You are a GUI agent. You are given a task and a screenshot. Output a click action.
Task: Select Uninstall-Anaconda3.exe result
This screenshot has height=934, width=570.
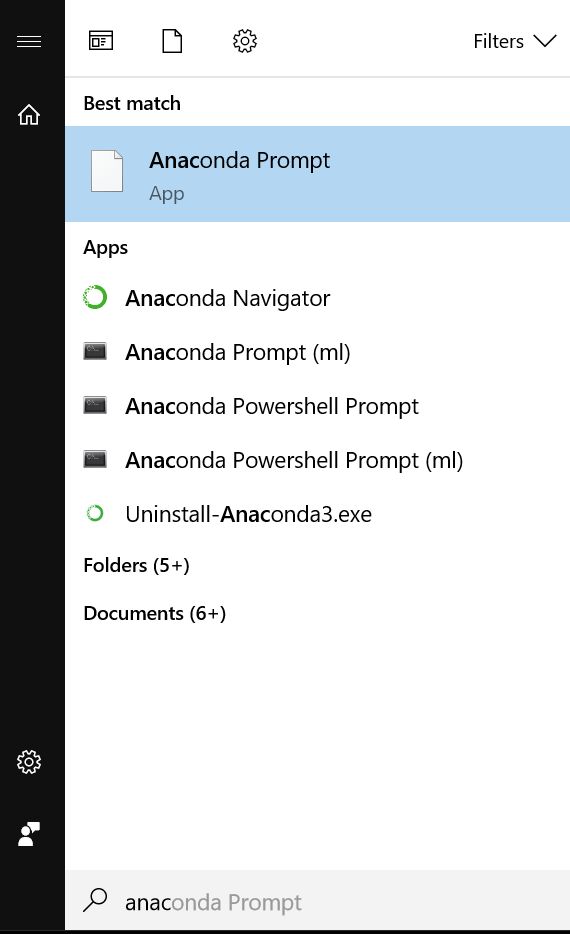[x=317, y=514]
